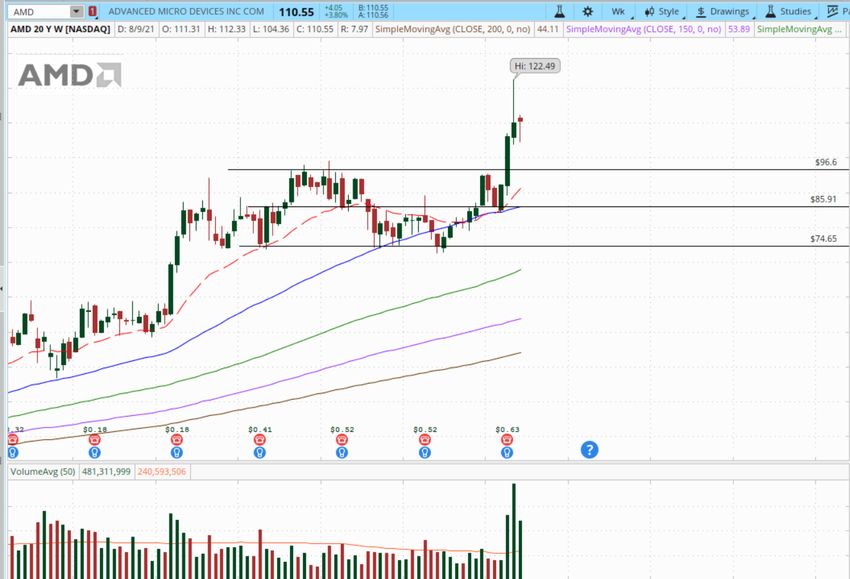Select SimpleMovingAvg (CLOSE, 150, 0, no) study label
This screenshot has height=579, width=850.
(643, 29)
